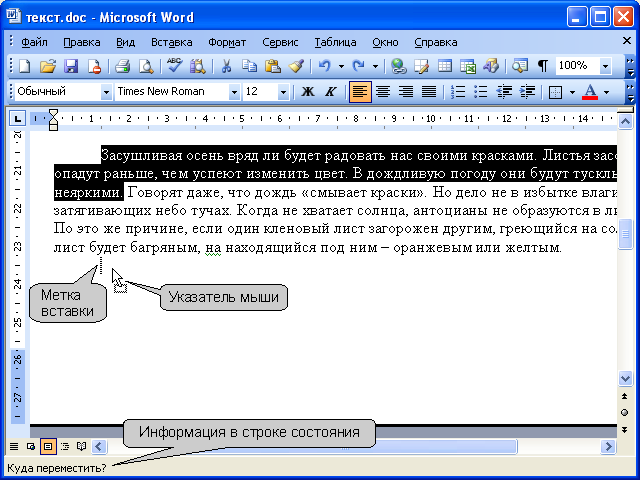Close the document with menu bar X
Image resolution: width=640 pixels, height=480 pixels.
click(x=627, y=40)
